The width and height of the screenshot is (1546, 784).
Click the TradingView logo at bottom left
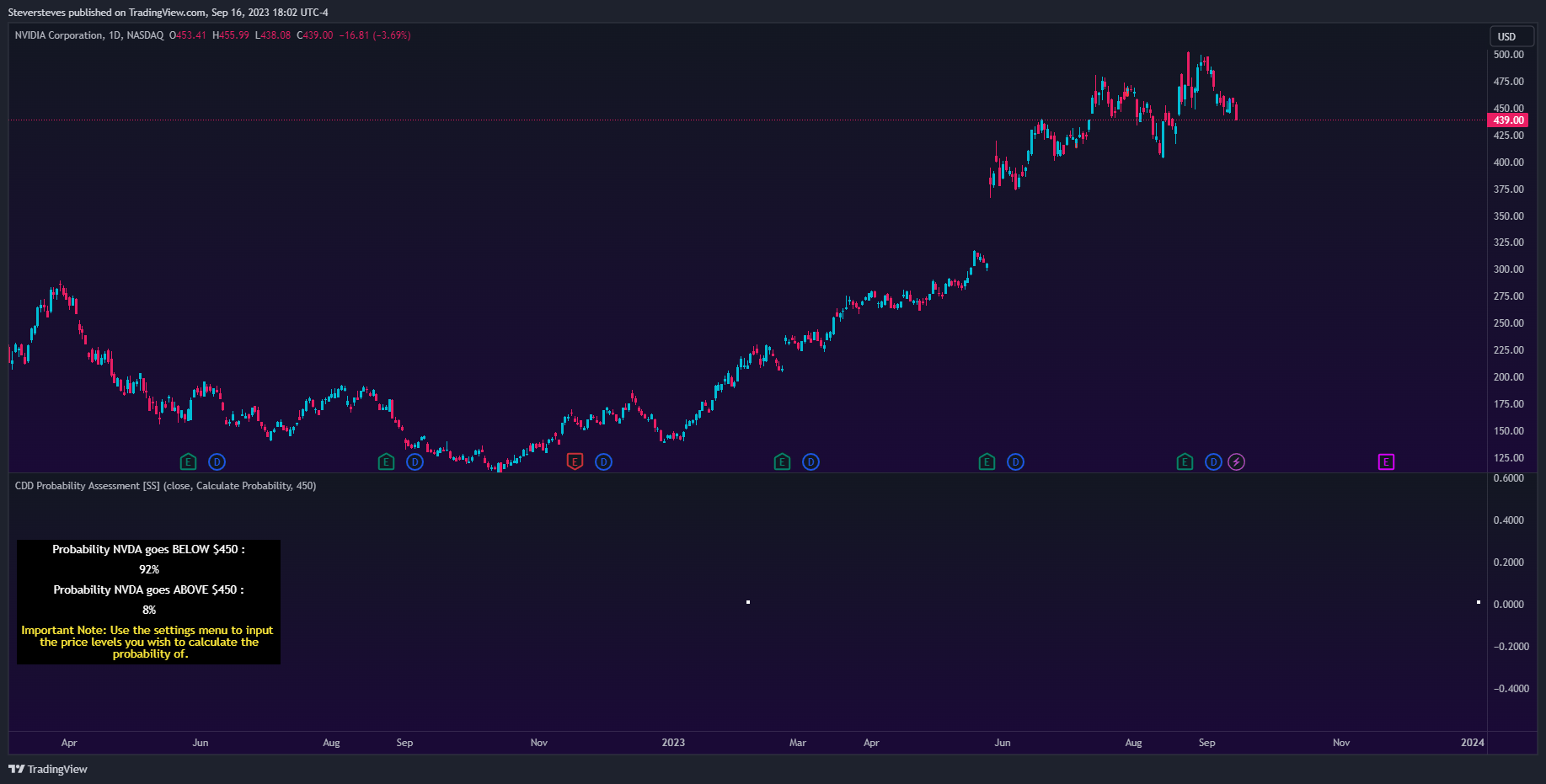tap(48, 769)
